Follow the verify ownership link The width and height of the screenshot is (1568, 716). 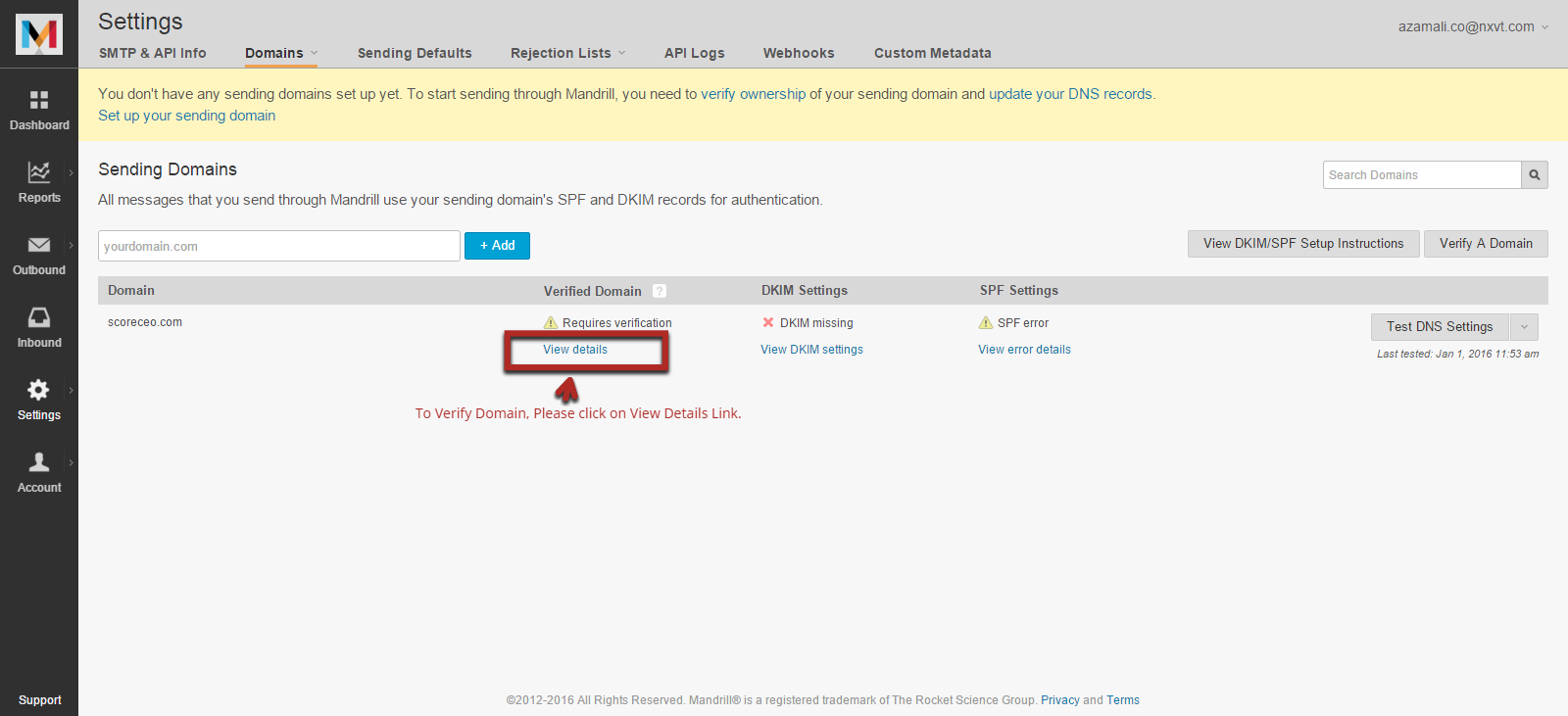point(753,94)
